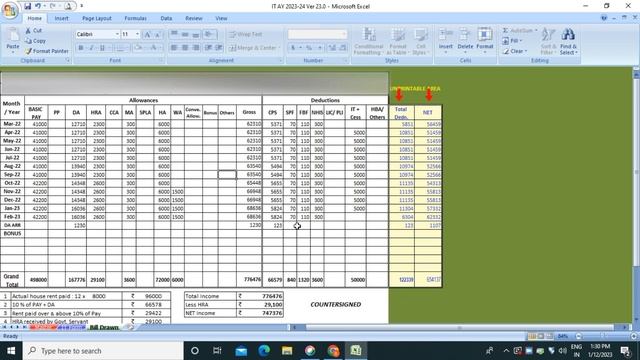The height and width of the screenshot is (360, 640).
Task: Increase font size with Grow Font
Action: 148,35
